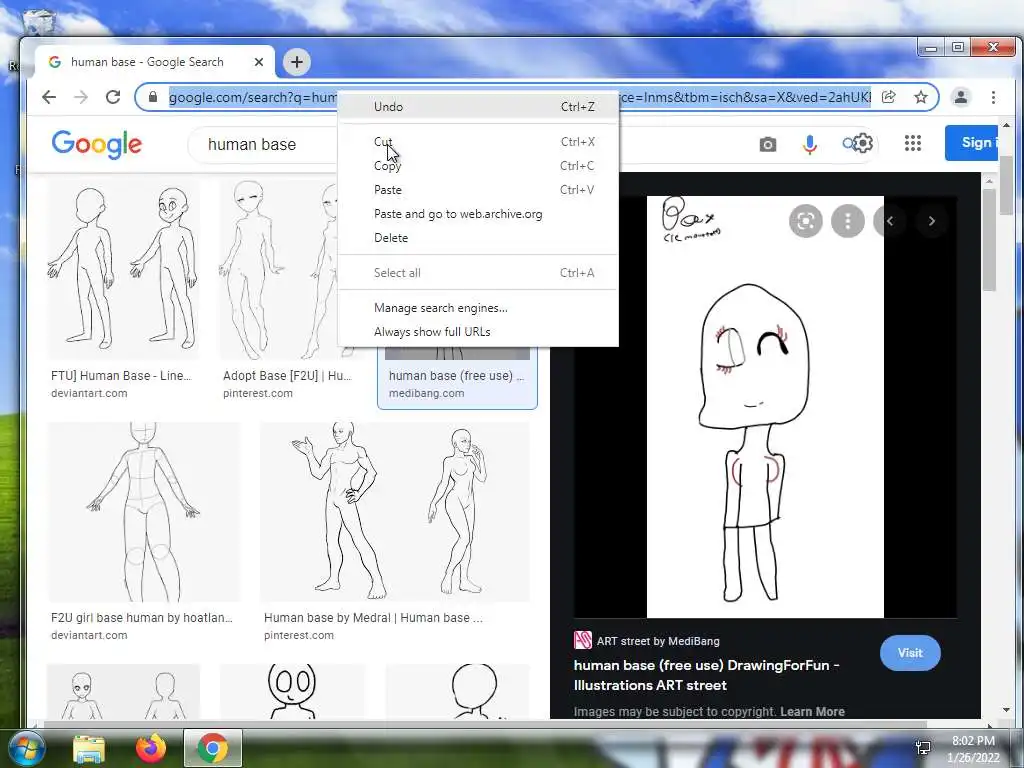The image size is (1024, 768).
Task: Open Chrome three-dot menu
Action: coord(993,97)
